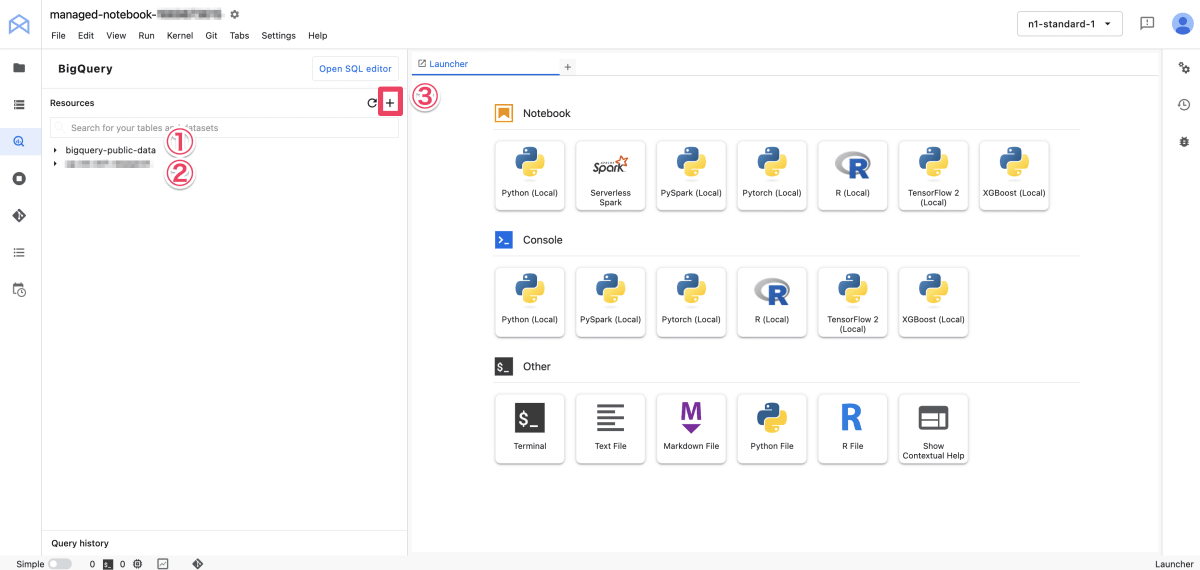Expand the blurred project below bigquery-public-data
The width and height of the screenshot is (1200, 570).
pos(55,163)
